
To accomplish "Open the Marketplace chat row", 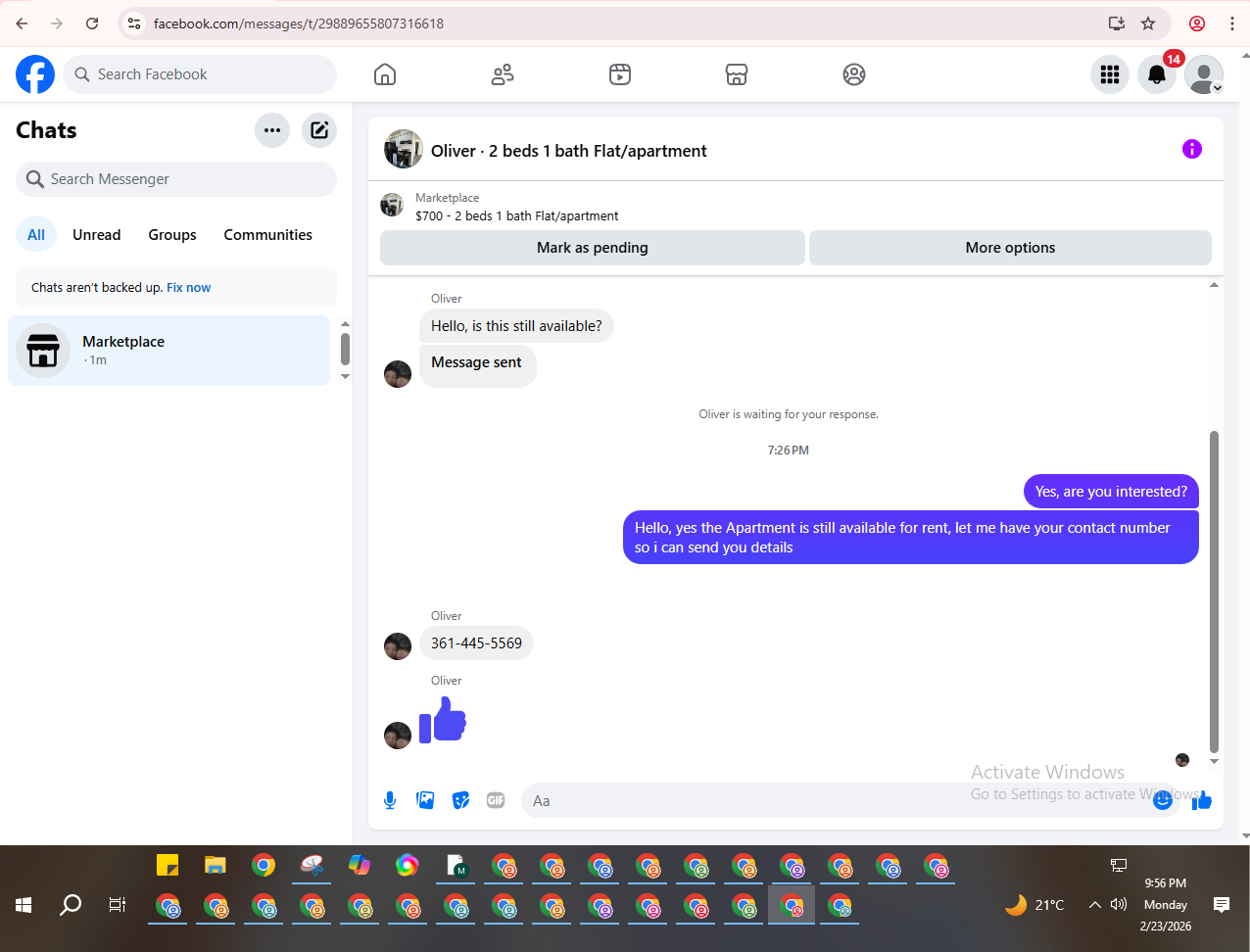I will click(169, 351).
